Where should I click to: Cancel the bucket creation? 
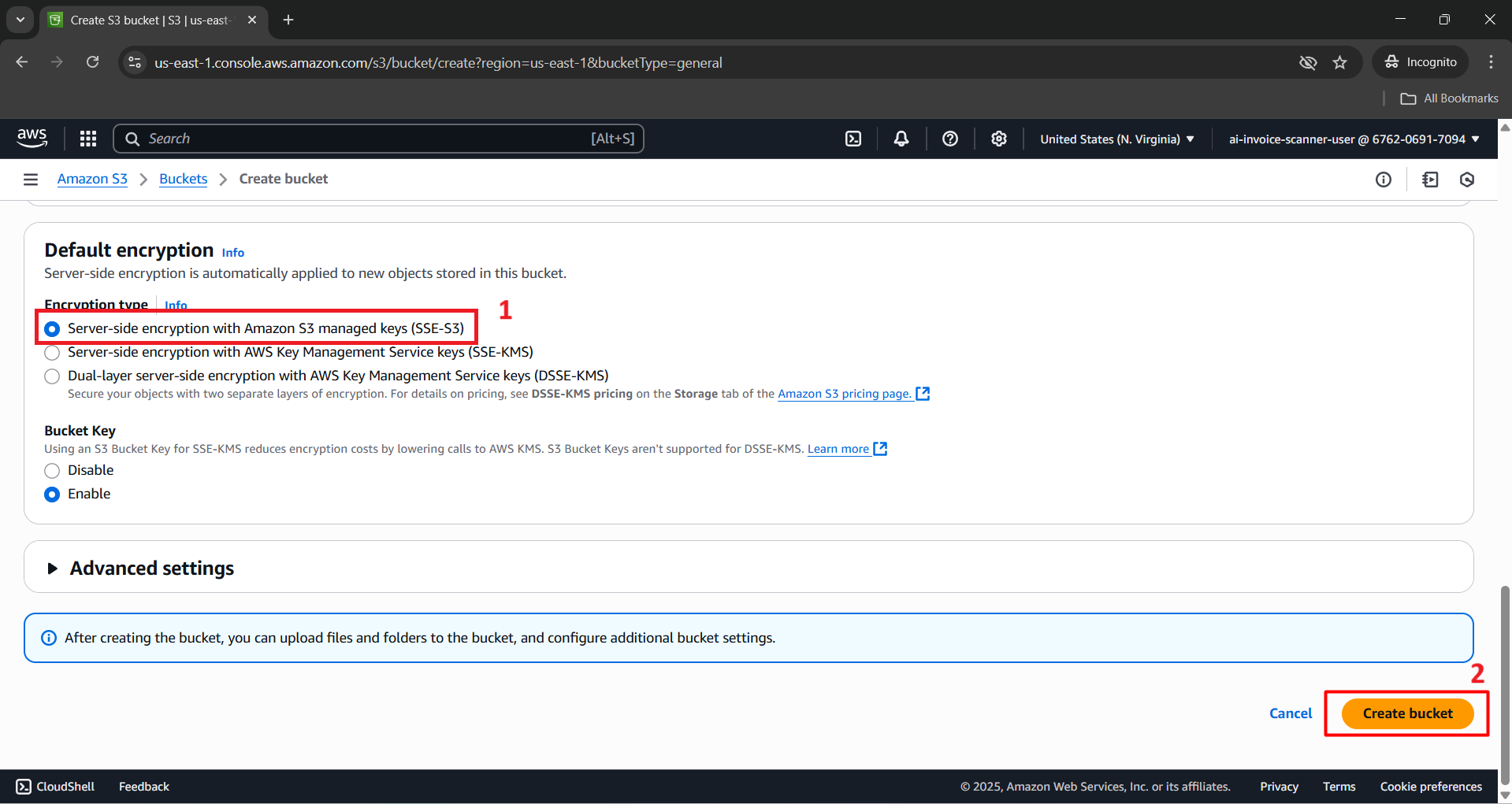[x=1290, y=713]
